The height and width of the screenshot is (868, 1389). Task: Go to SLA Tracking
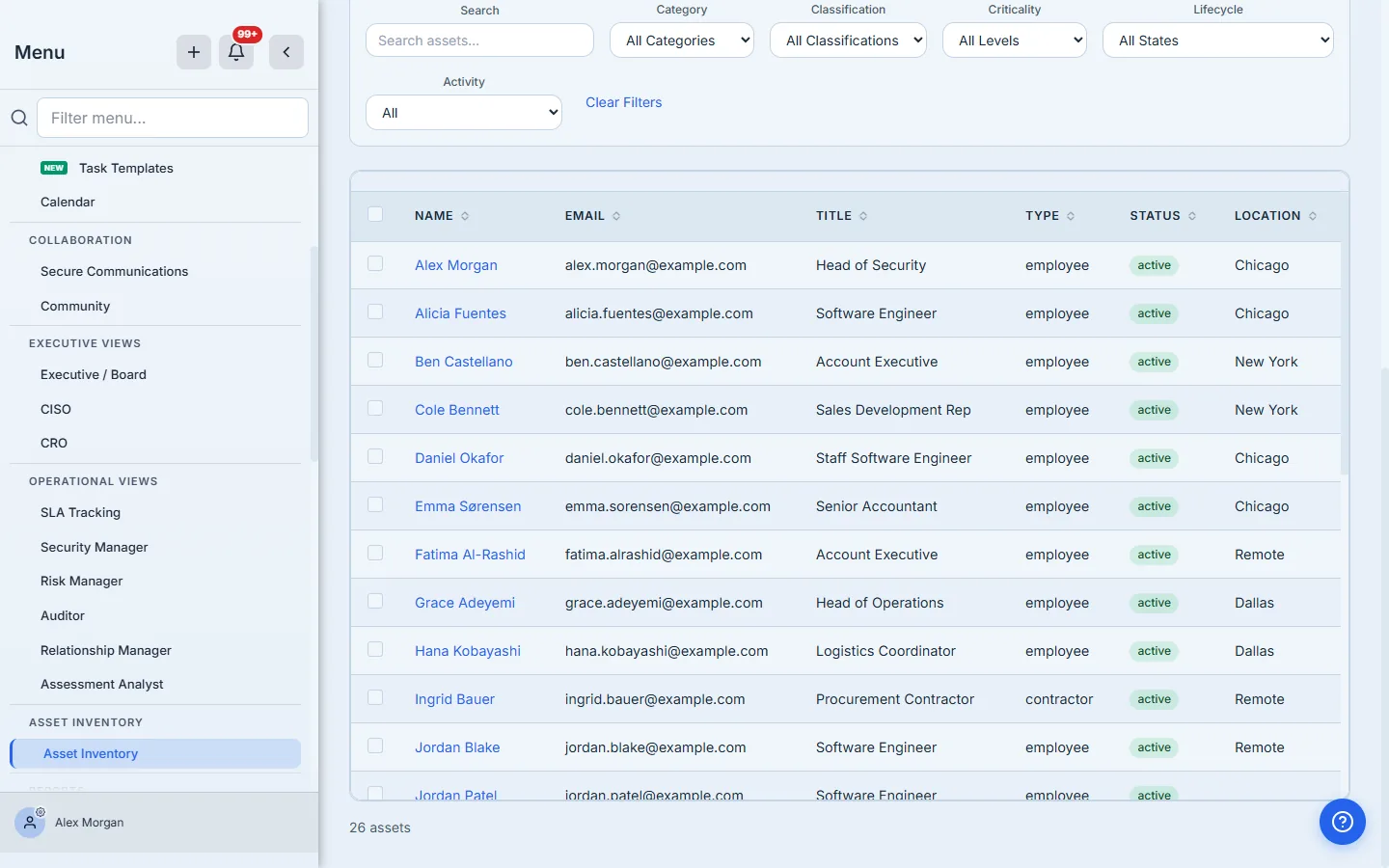point(80,512)
